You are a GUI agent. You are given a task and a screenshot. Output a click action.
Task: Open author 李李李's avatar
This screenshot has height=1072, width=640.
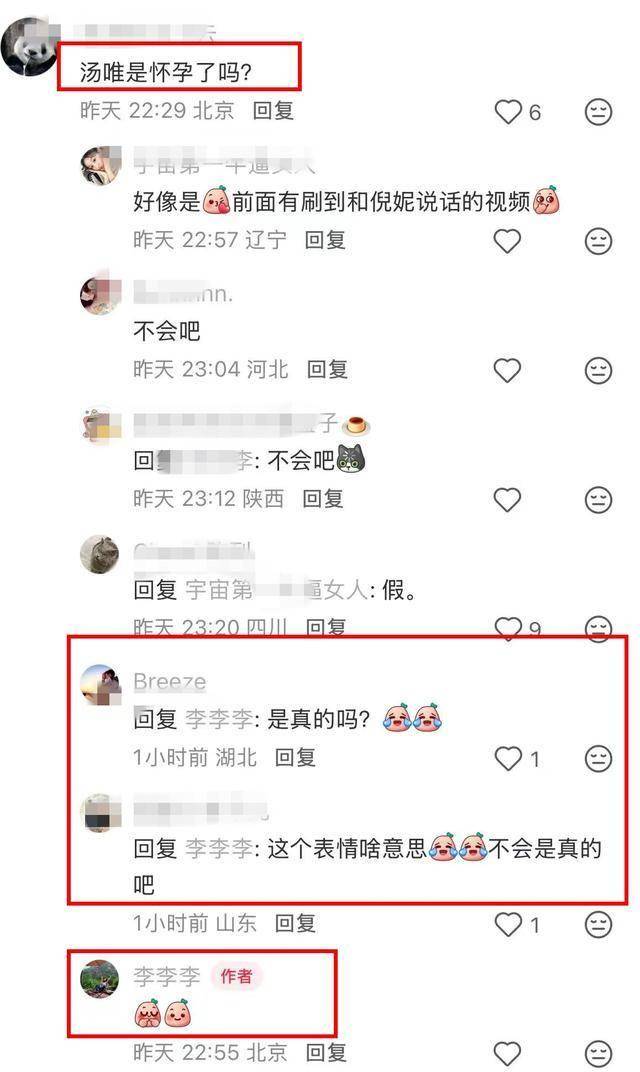click(x=100, y=979)
